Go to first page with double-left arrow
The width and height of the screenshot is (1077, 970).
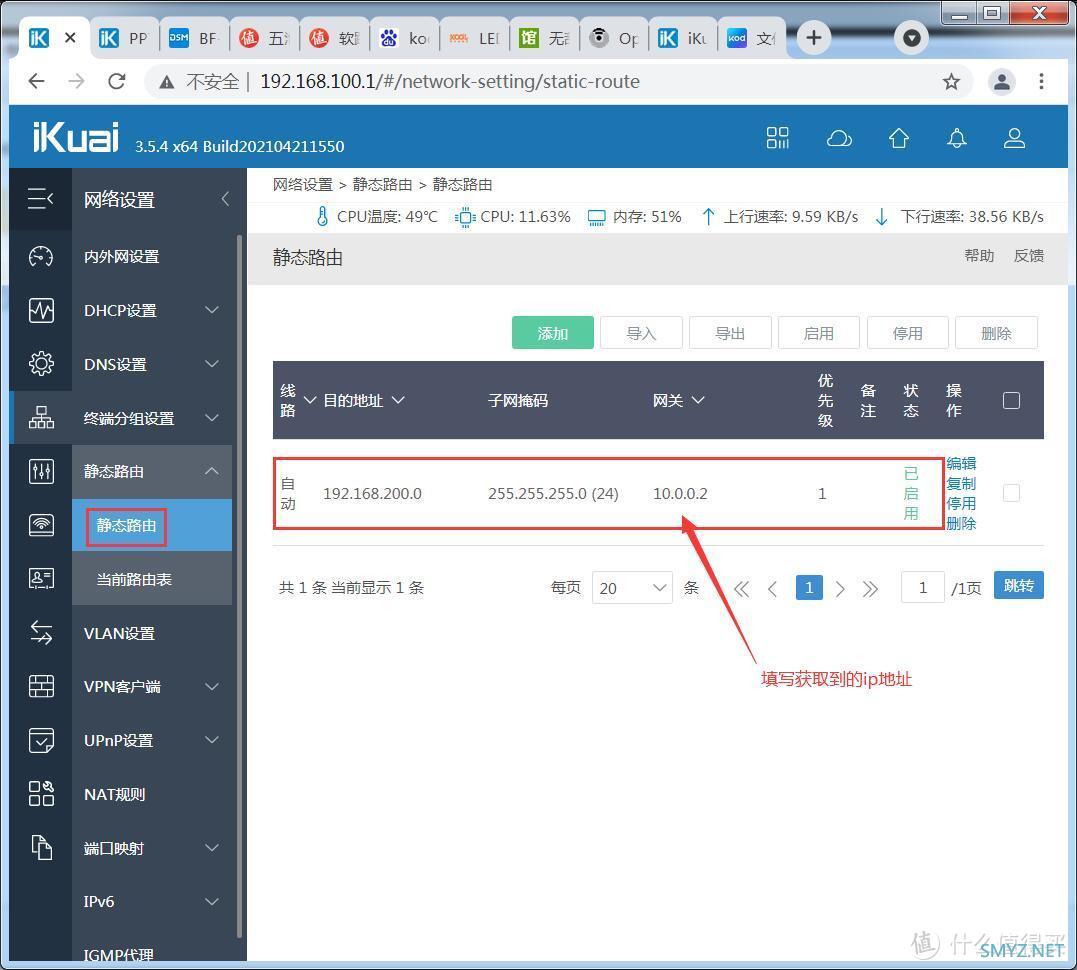coord(741,589)
